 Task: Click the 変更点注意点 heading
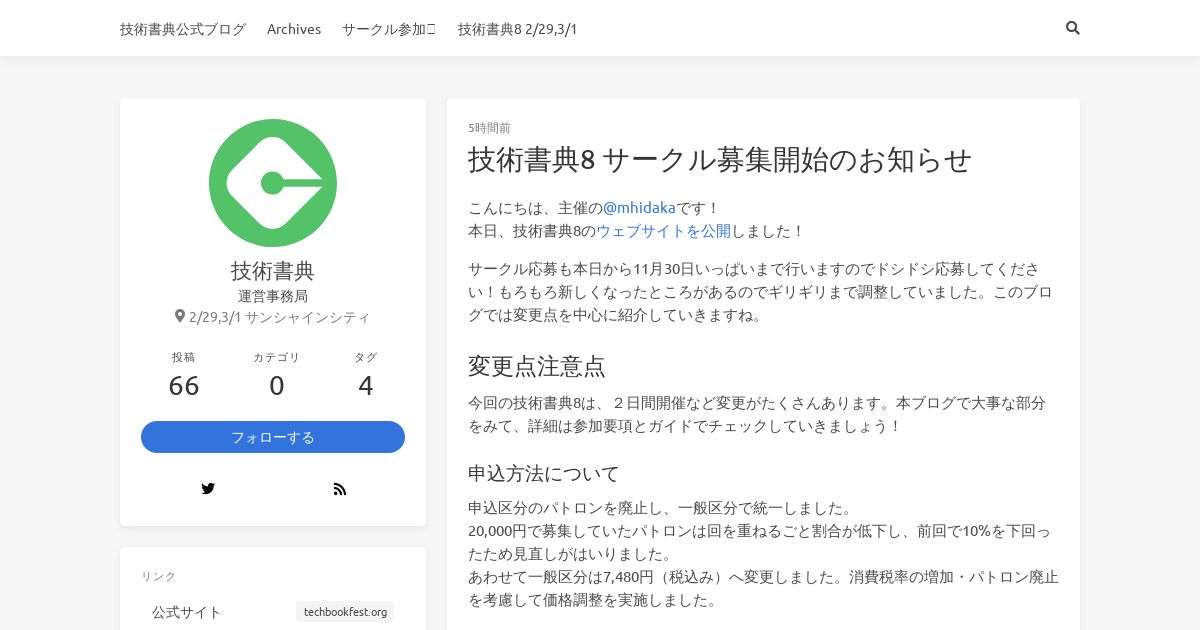[x=537, y=366]
